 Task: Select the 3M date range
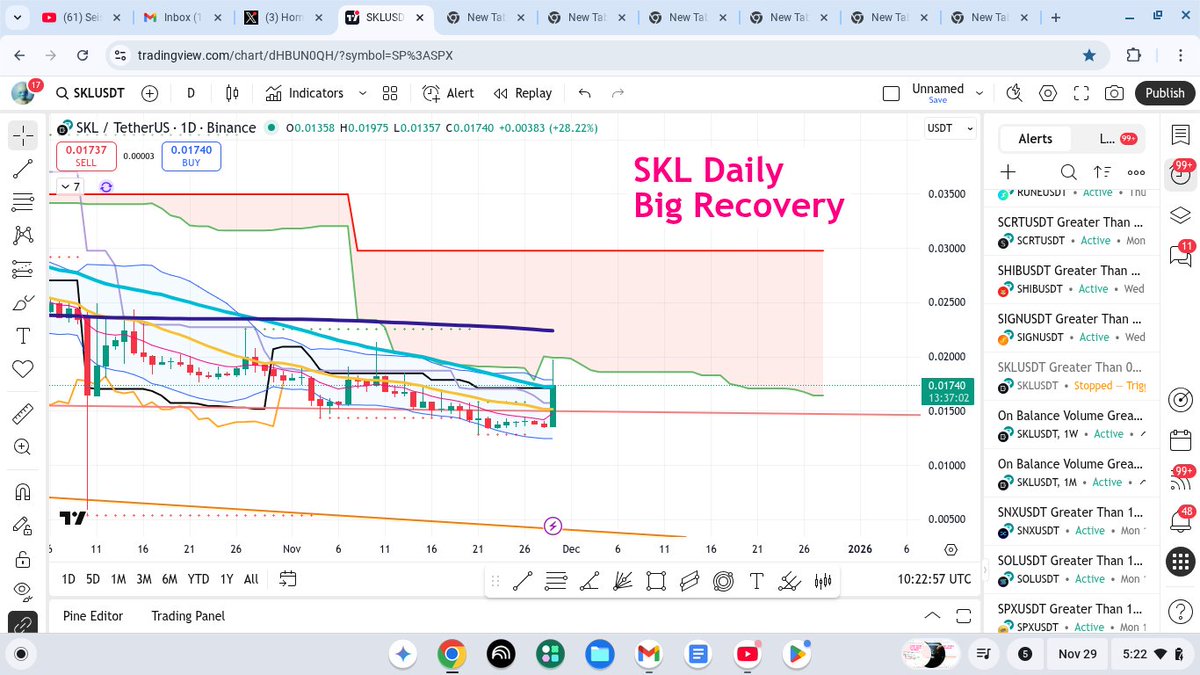(x=144, y=578)
